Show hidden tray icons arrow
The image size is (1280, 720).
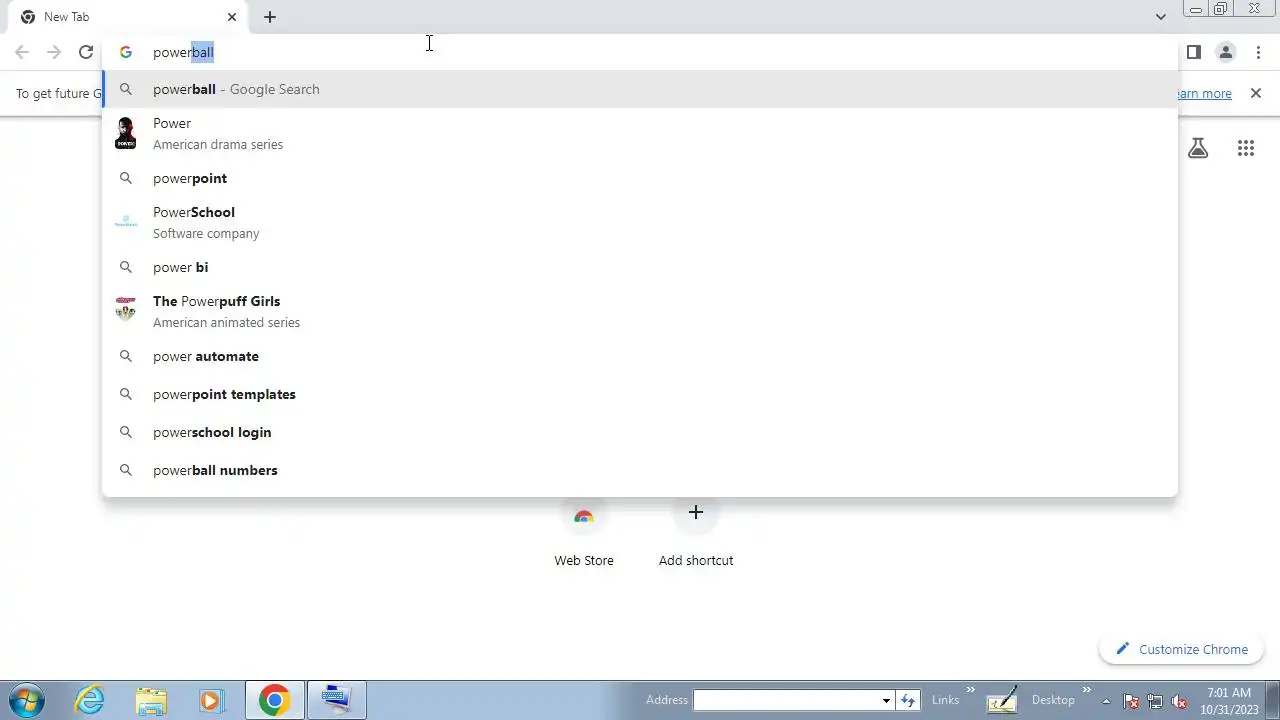click(x=1106, y=701)
